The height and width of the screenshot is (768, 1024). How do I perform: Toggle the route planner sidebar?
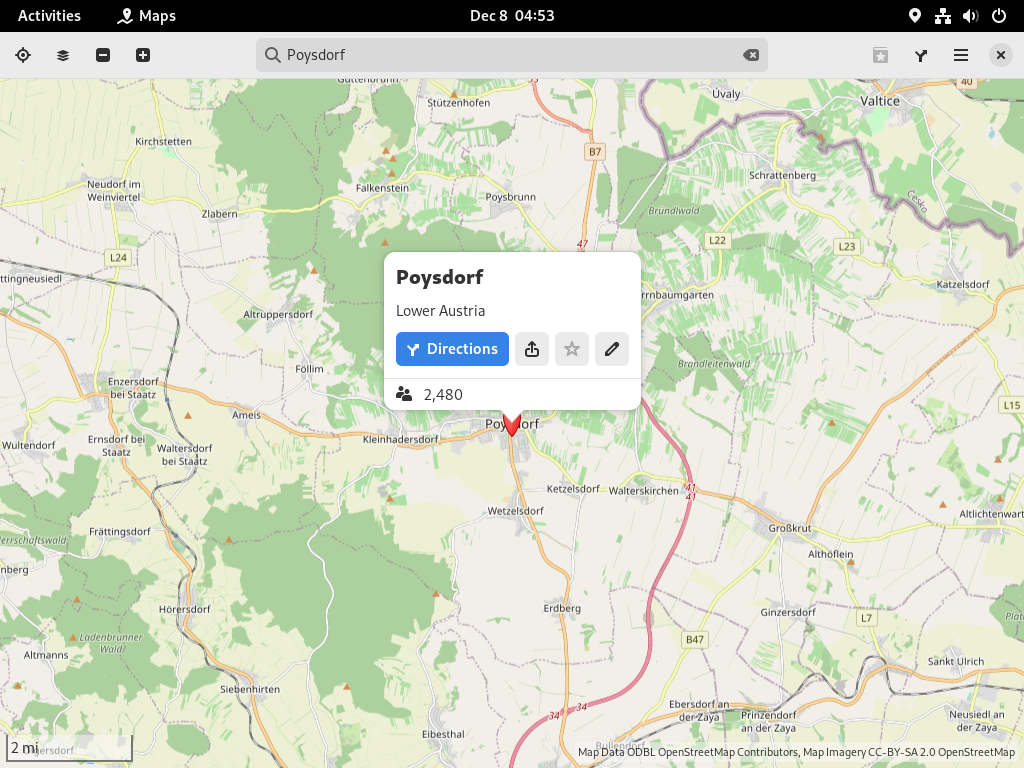(x=921, y=56)
